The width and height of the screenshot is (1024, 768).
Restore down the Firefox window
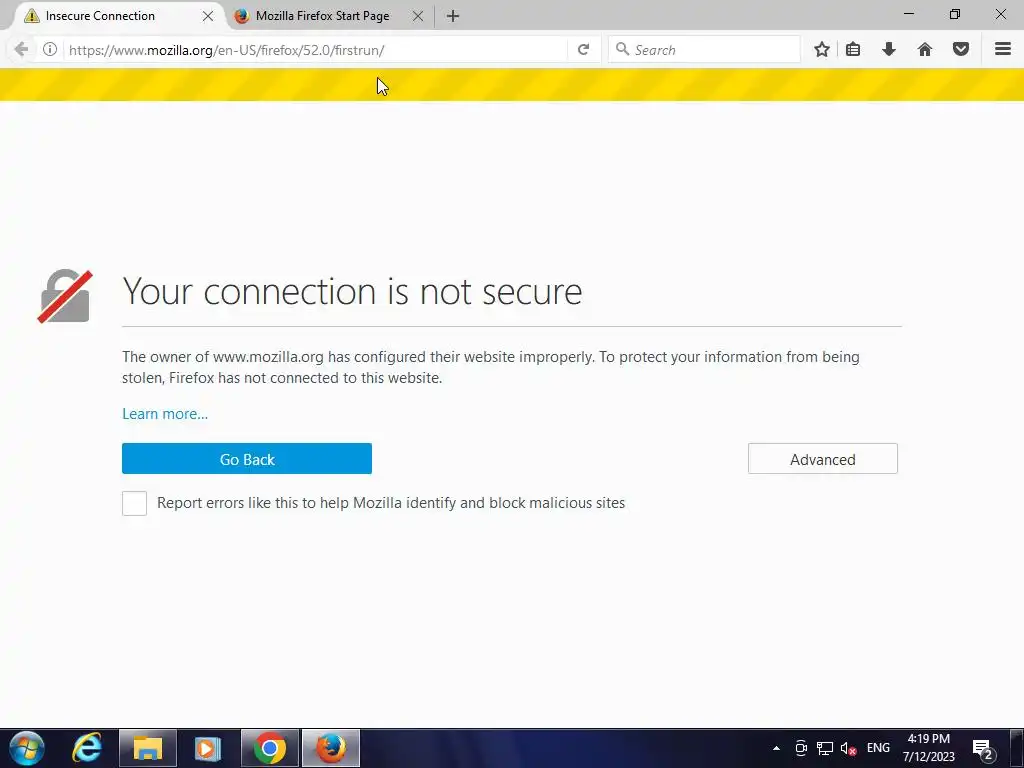[955, 14]
